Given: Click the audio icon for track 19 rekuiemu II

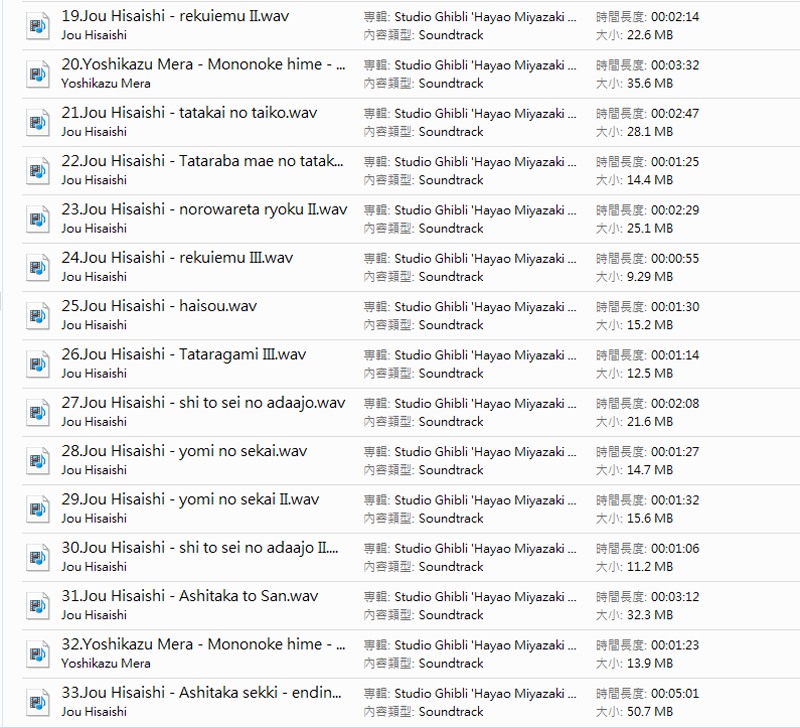Looking at the screenshot, I should (38, 26).
